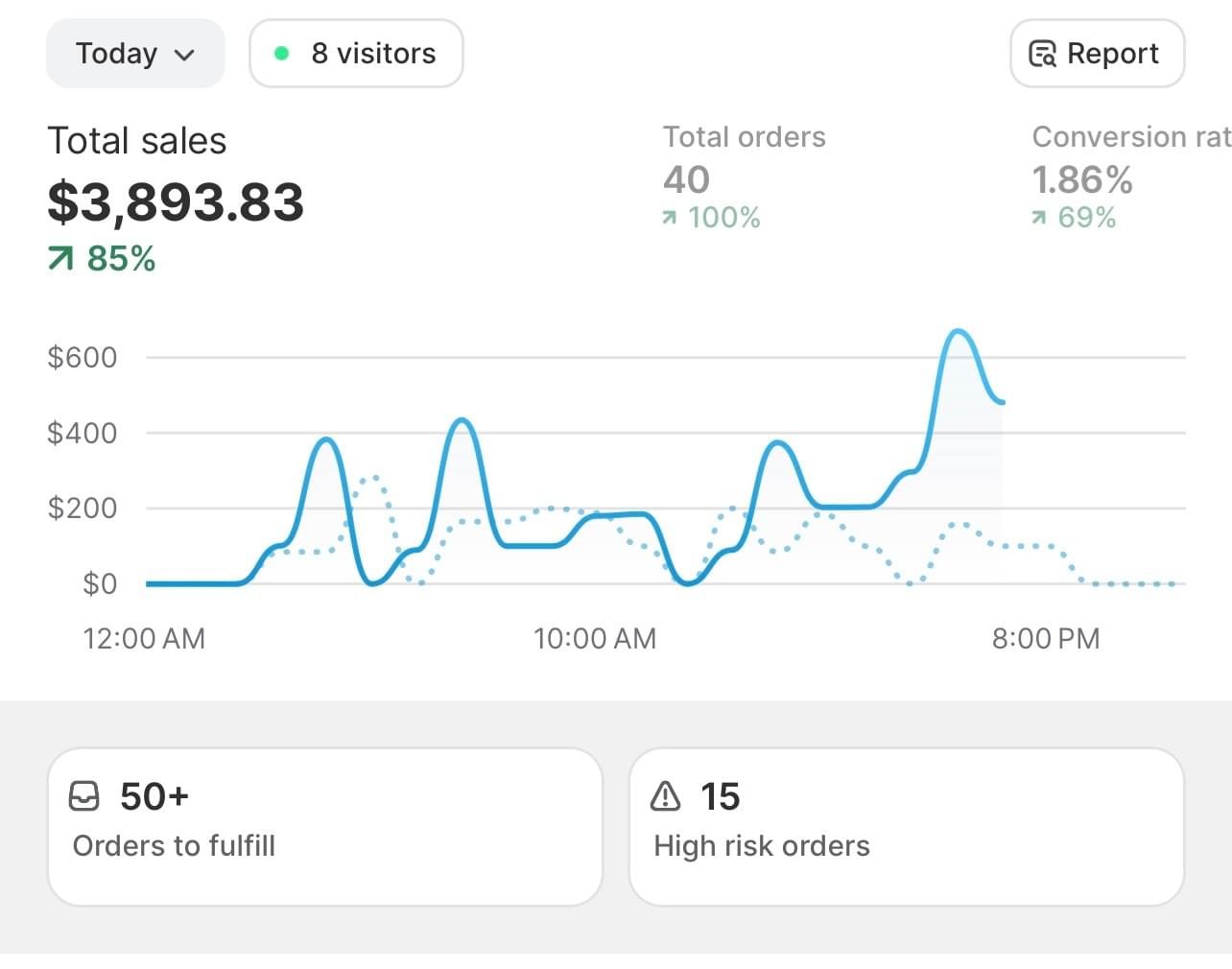Screen dimensions: 1232x969
Task: Open the Report button
Action: point(1097,54)
